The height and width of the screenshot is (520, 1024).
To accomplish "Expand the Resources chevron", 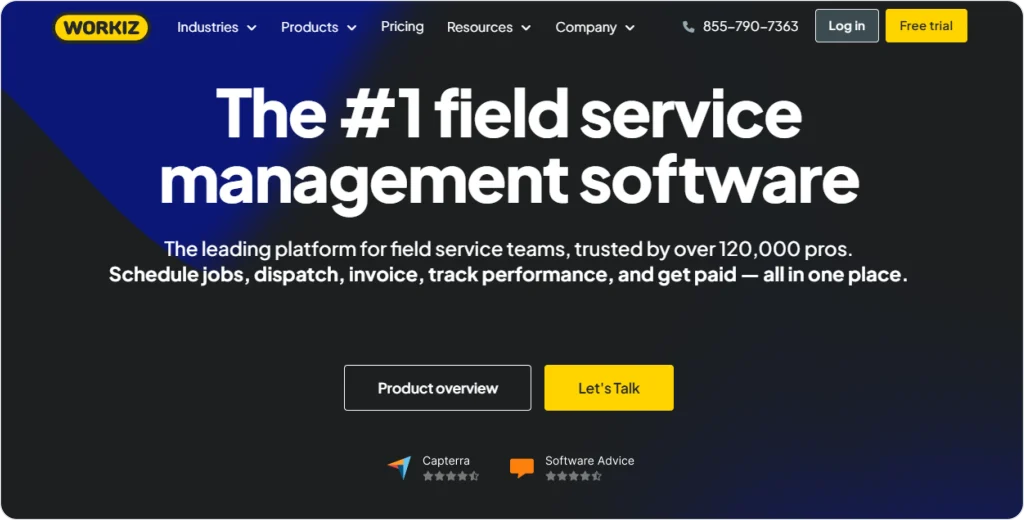I will (526, 28).
